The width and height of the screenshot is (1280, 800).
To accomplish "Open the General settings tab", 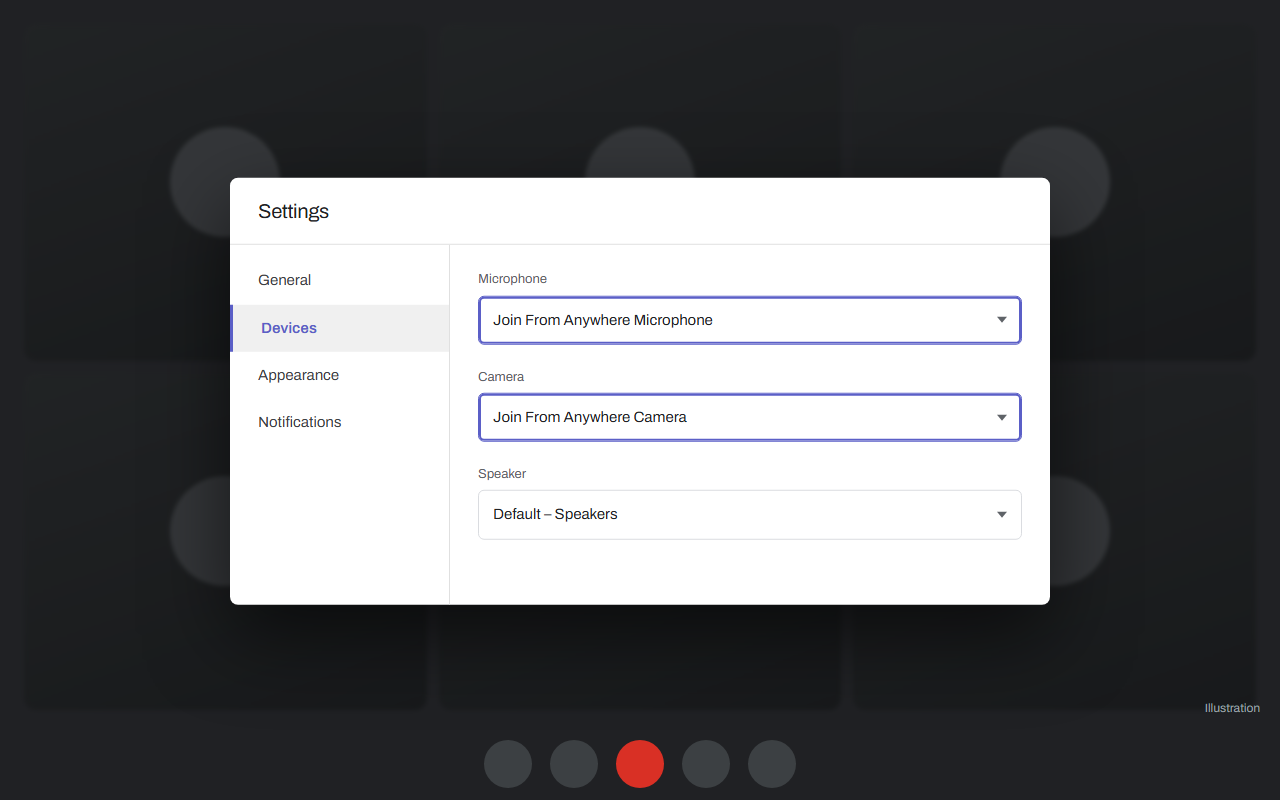I will point(340,280).
